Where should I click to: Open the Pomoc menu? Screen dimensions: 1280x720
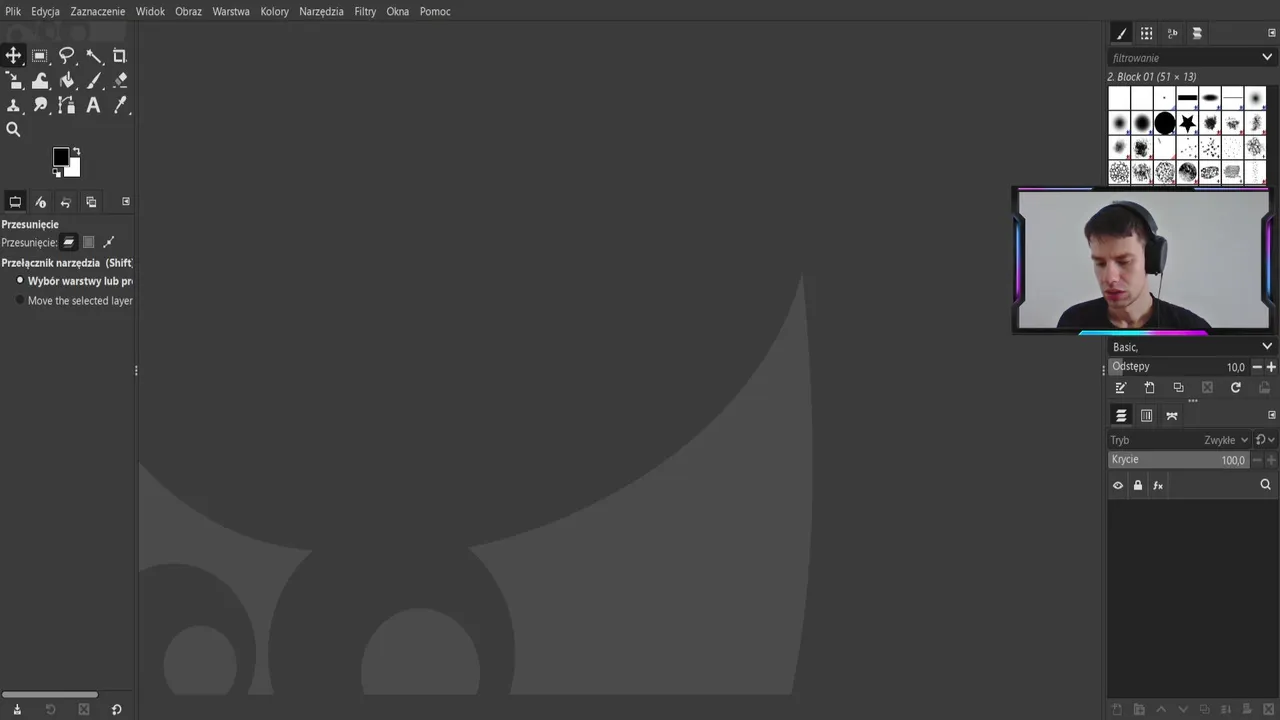pyautogui.click(x=435, y=11)
